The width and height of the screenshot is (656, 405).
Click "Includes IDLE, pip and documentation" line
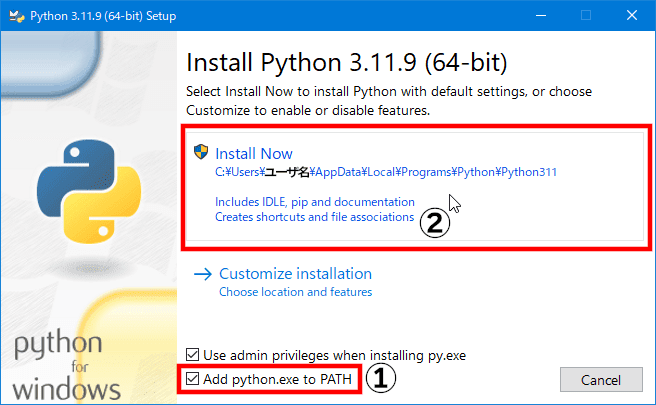[x=315, y=202]
